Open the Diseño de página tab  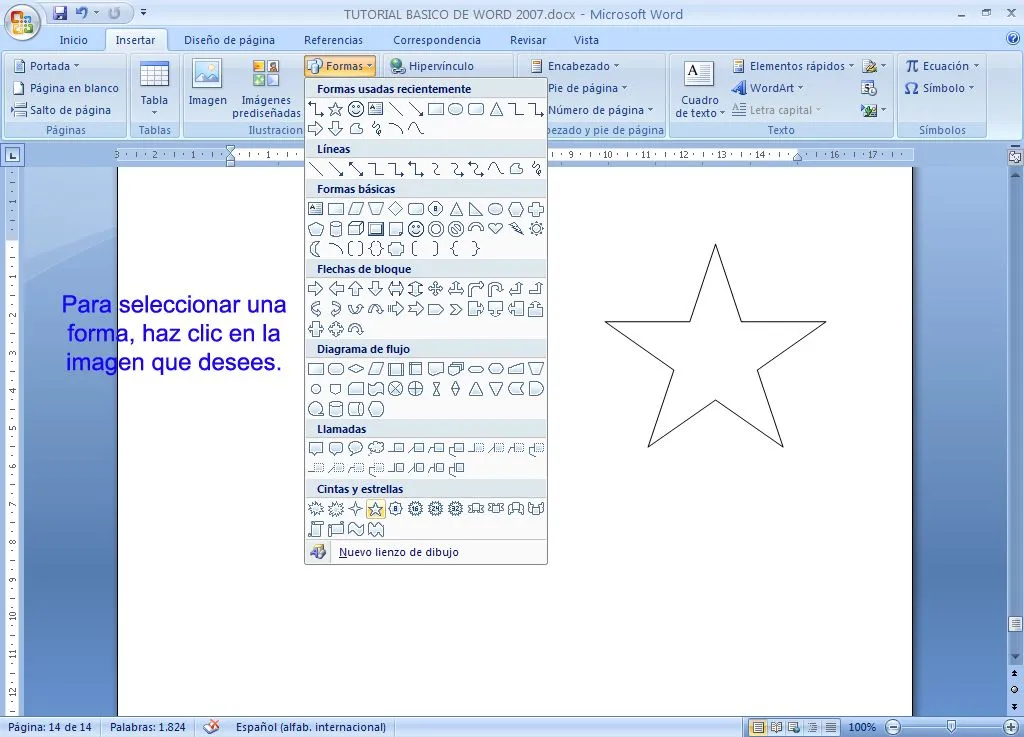click(x=229, y=40)
